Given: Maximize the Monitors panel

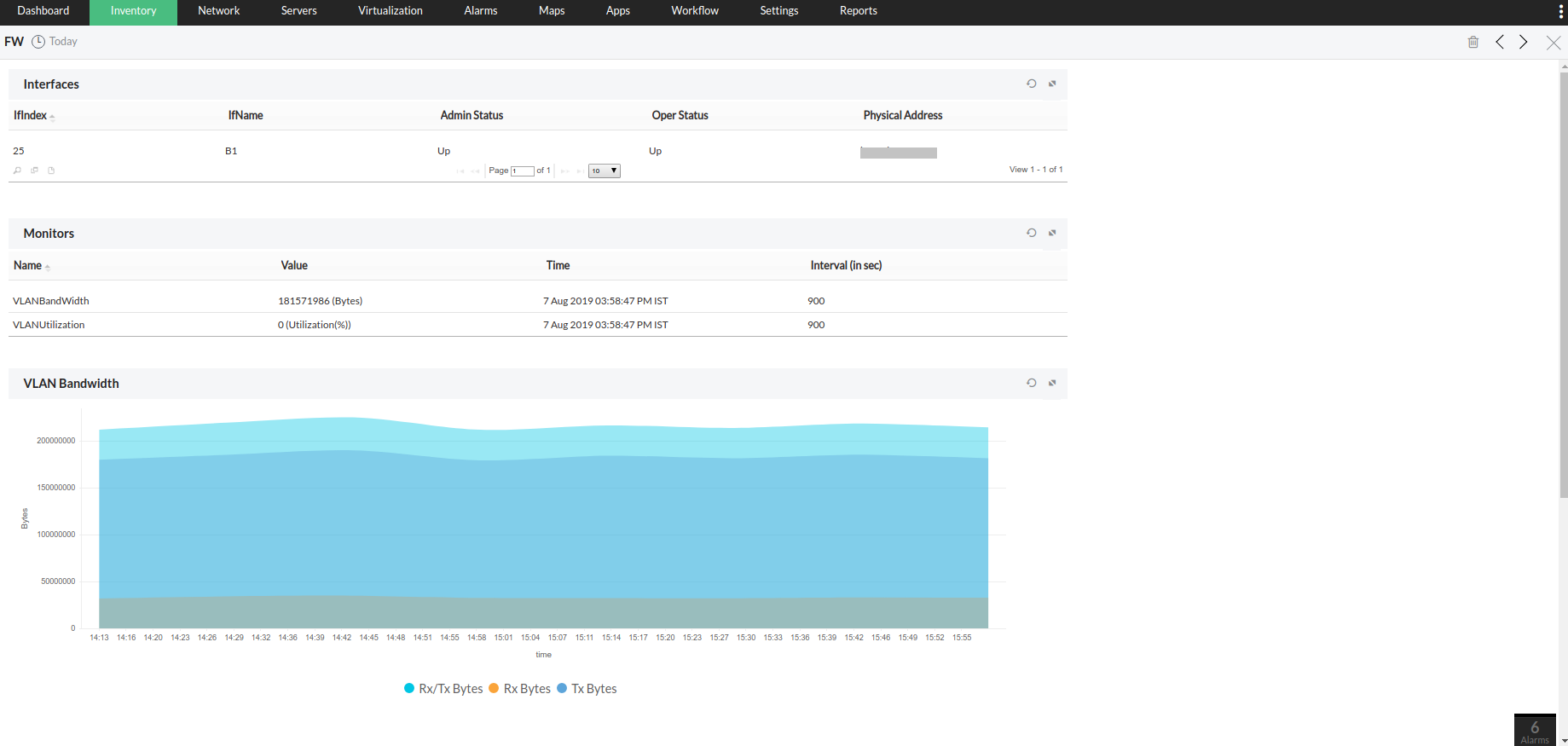Looking at the screenshot, I should click(1052, 233).
